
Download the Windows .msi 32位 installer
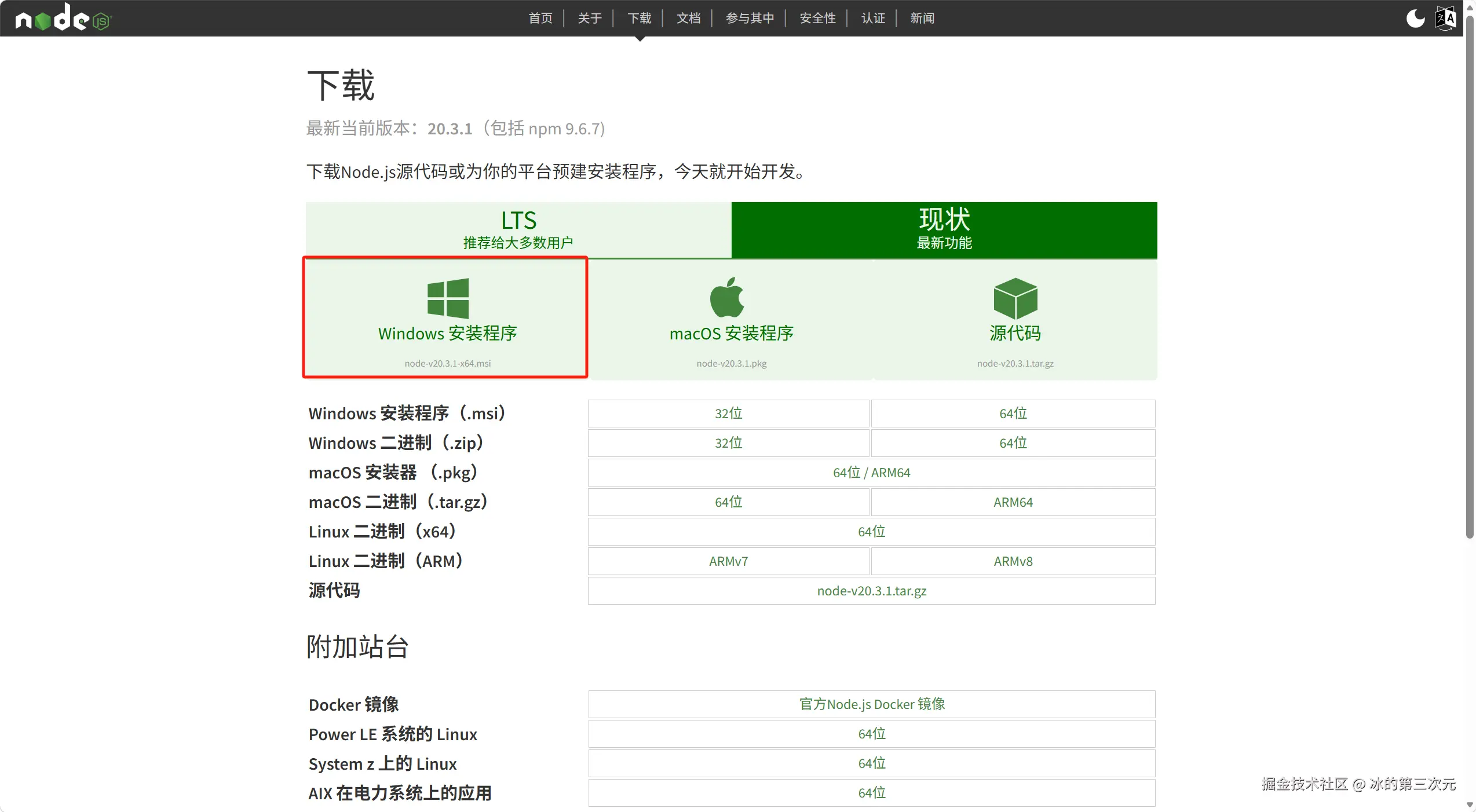pos(728,414)
